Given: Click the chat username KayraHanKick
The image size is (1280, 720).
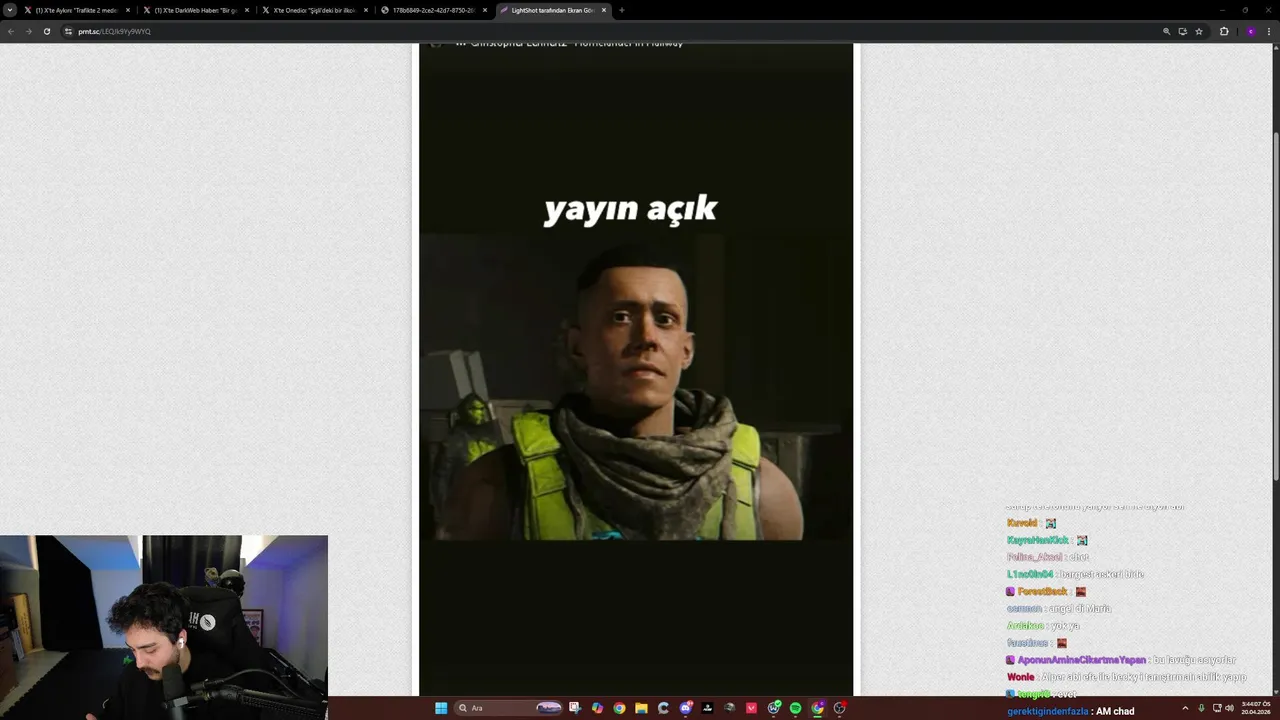Looking at the screenshot, I should (1038, 540).
